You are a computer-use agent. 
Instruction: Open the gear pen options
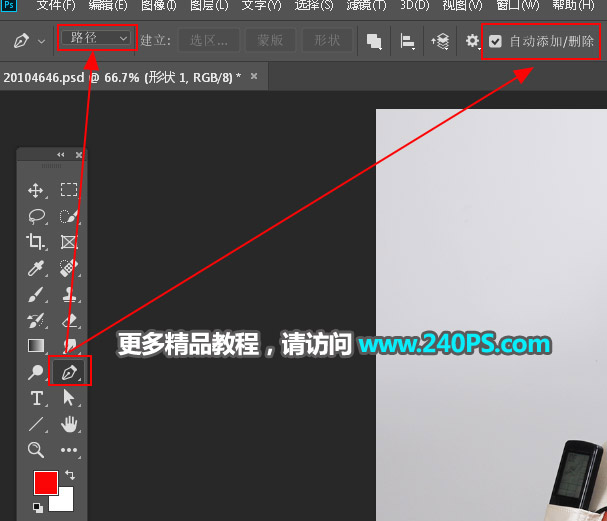coord(472,41)
